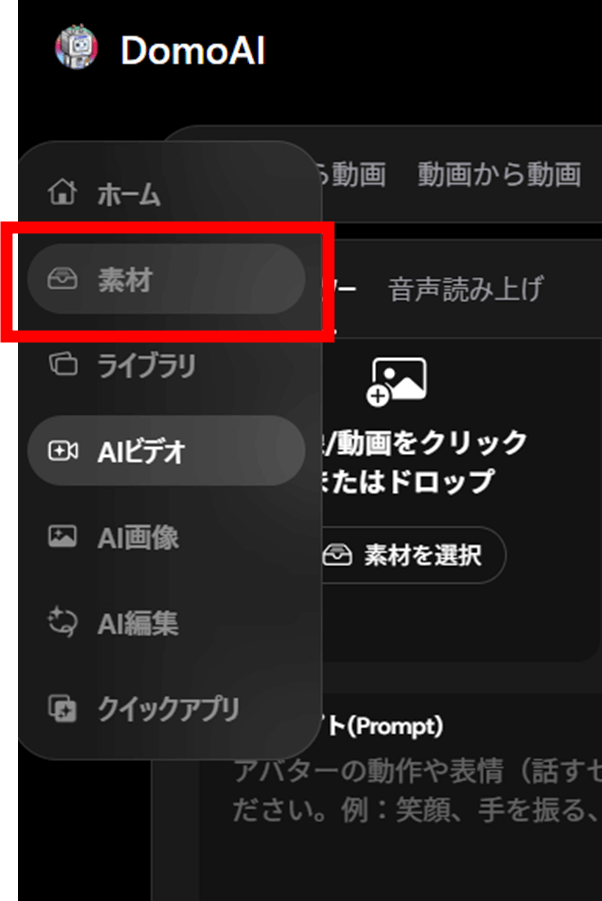The height and width of the screenshot is (901, 602).
Task: Open クイックアプリ from the sidebar
Action: click(x=167, y=709)
